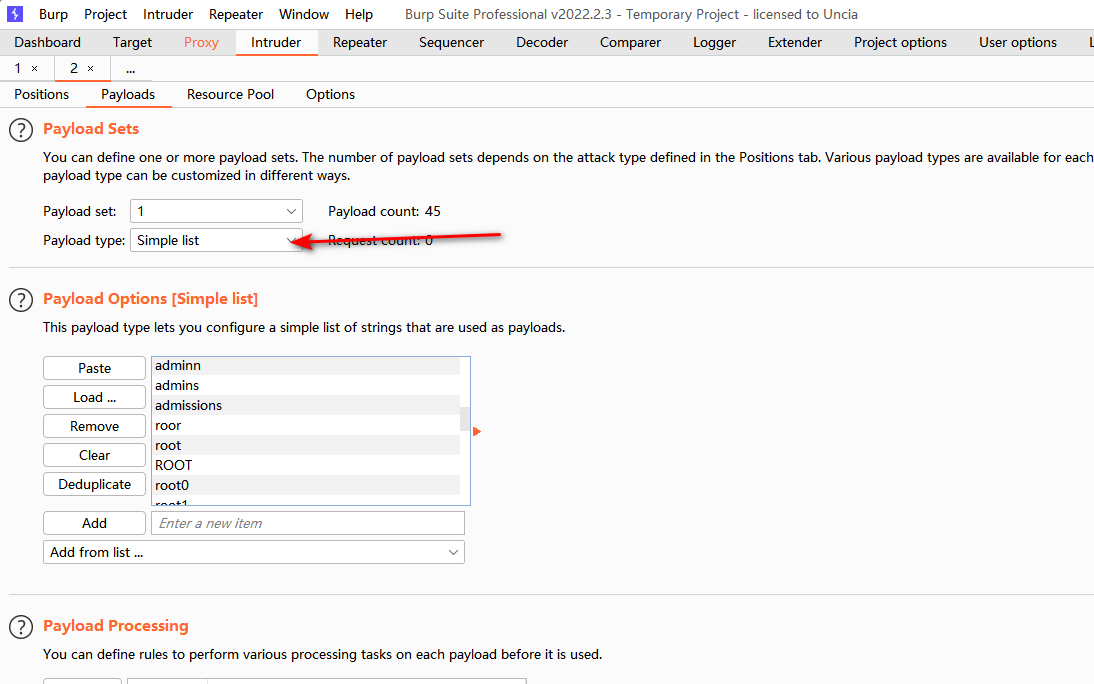Open the Project menu
The image size is (1094, 684).
coord(105,14)
